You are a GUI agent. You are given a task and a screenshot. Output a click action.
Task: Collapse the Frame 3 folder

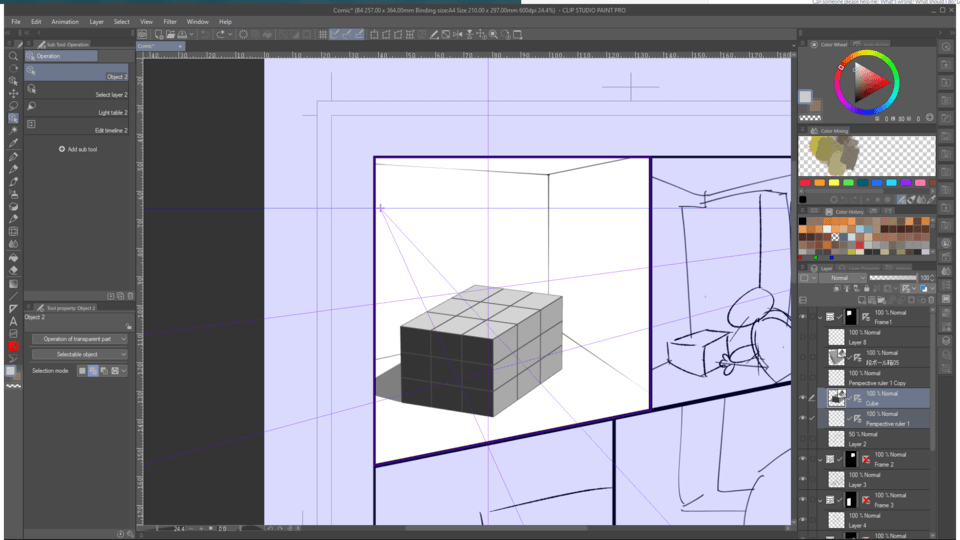[x=820, y=500]
